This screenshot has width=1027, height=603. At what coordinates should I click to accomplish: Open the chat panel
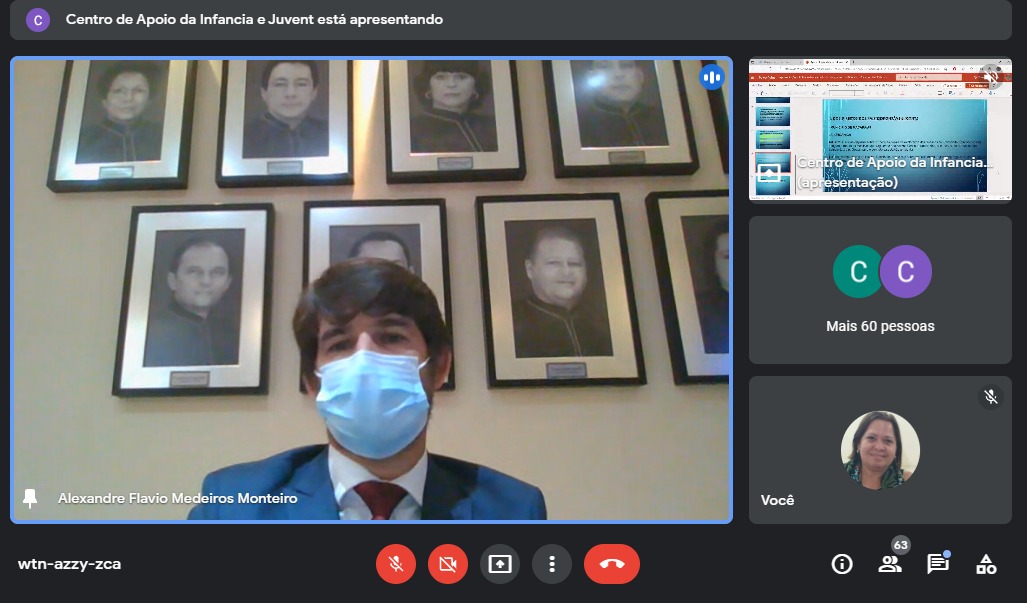coord(937,564)
